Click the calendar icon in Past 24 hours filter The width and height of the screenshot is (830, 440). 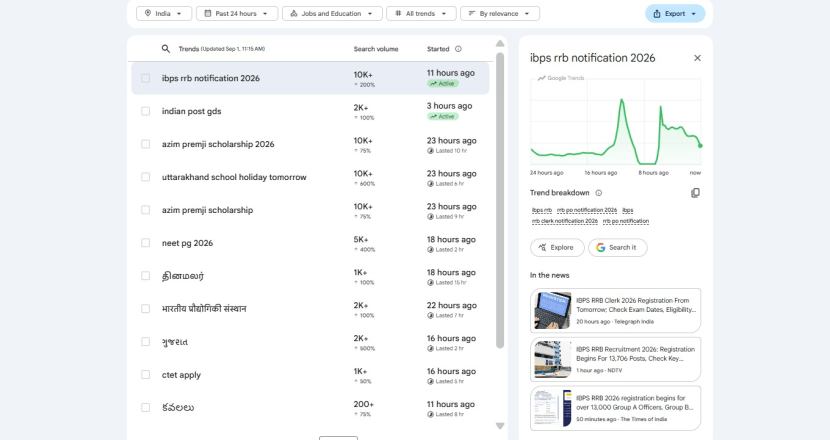tap(208, 13)
